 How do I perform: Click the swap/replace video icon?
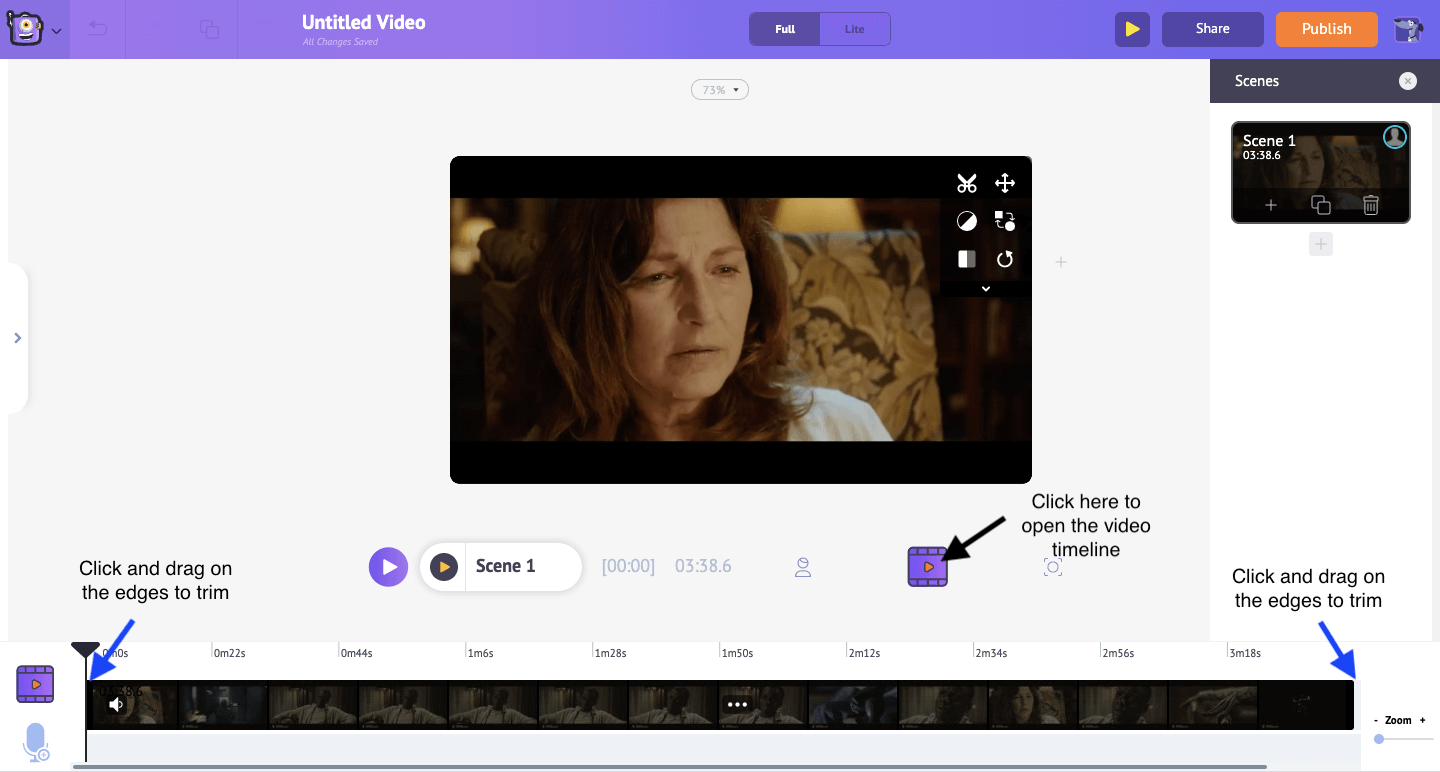[1005, 221]
